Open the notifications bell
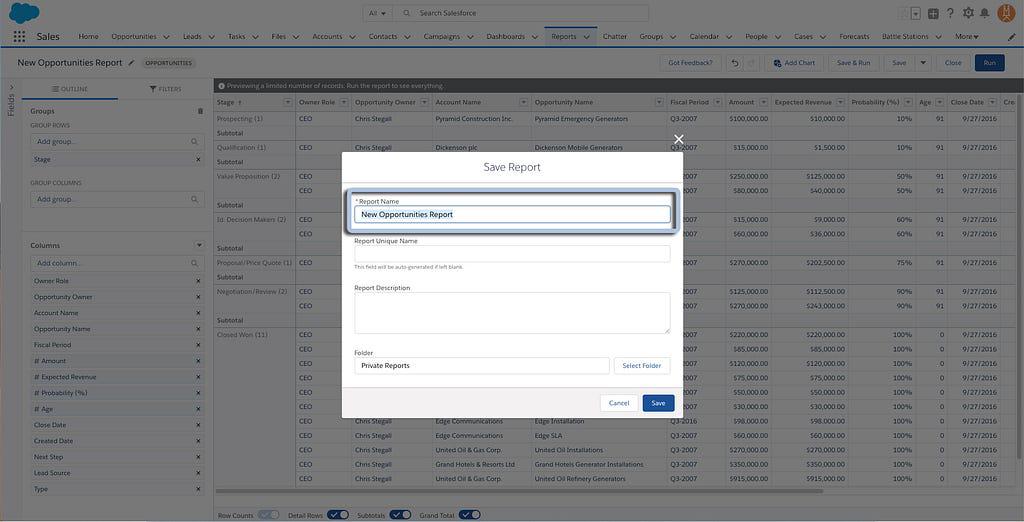The height and width of the screenshot is (522, 1024). [x=984, y=13]
